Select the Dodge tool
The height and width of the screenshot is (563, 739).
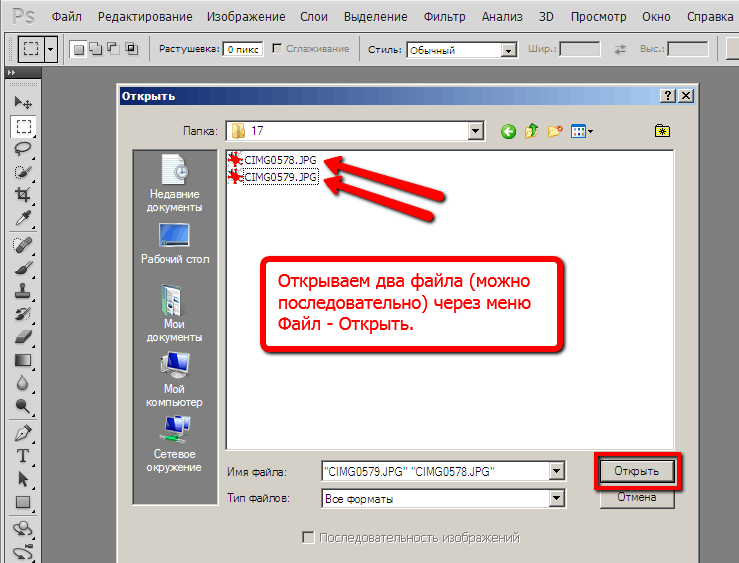coord(23,406)
